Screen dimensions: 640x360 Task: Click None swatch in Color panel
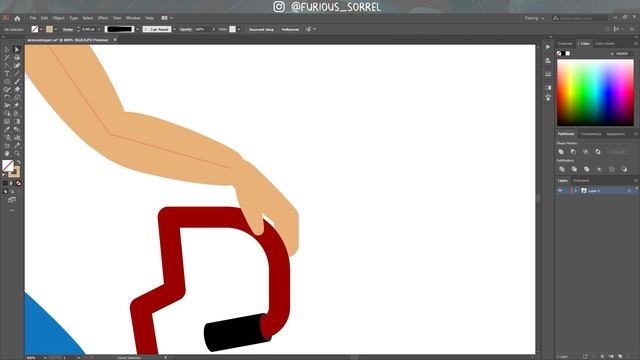coord(559,53)
